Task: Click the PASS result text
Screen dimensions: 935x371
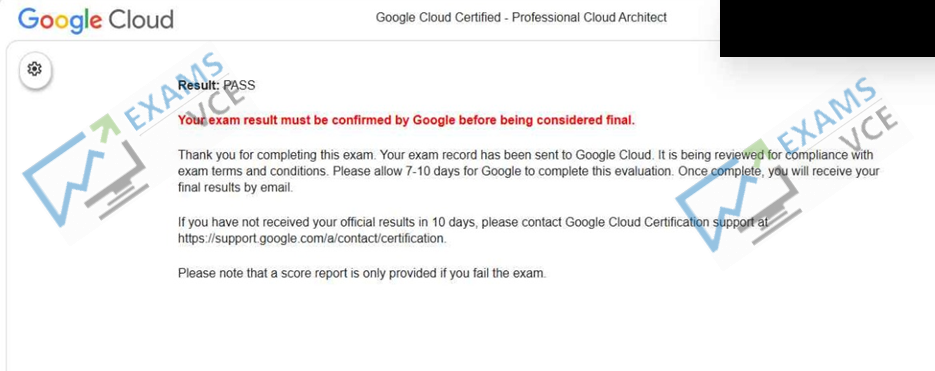Action: pyautogui.click(x=239, y=85)
